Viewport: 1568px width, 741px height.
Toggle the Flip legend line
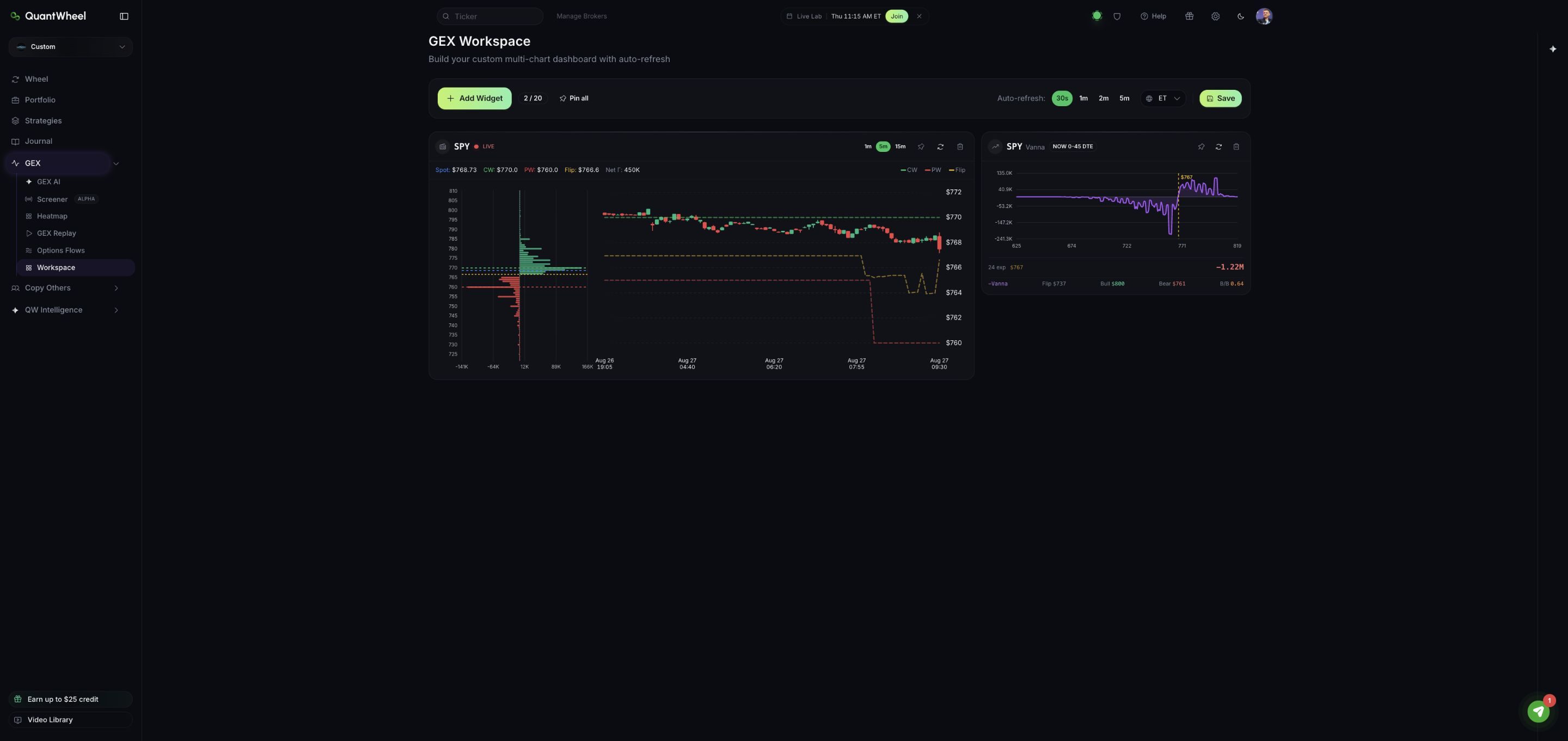[x=957, y=170]
